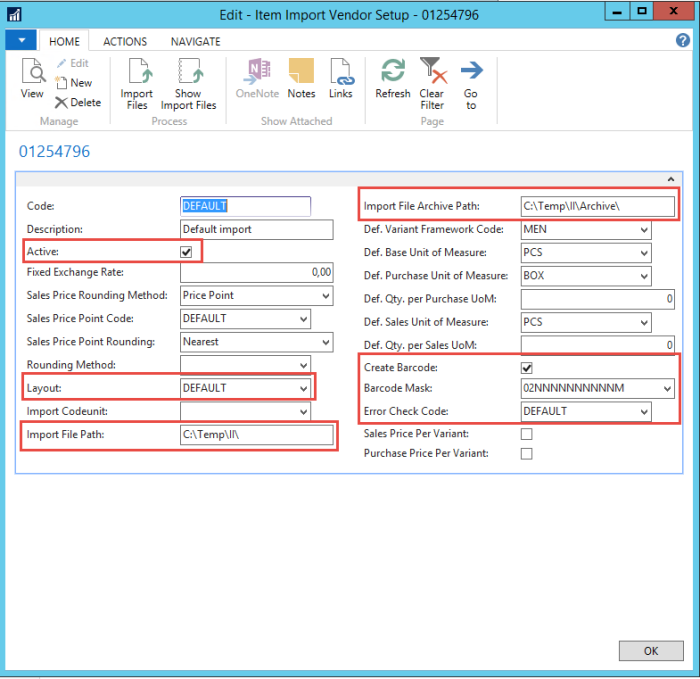Open Sales Price Rounding Method dropdown

324,296
